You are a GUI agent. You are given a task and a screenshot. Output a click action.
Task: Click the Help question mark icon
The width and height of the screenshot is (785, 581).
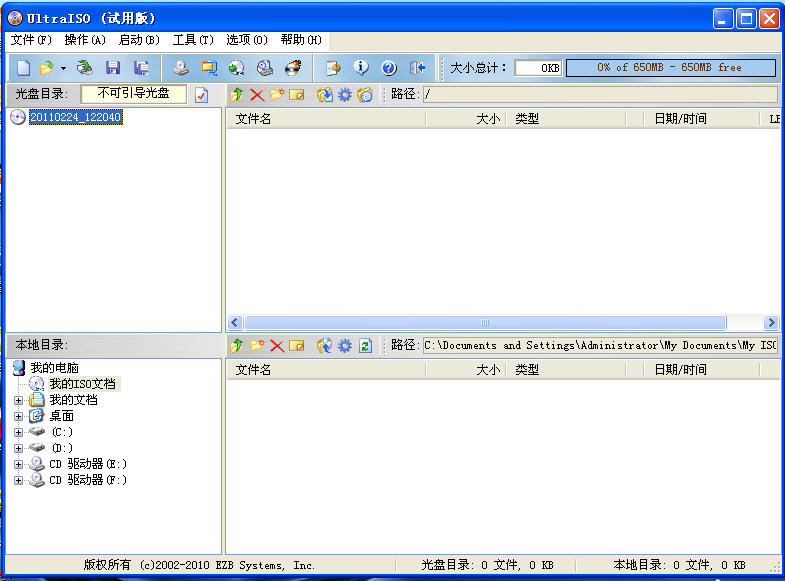pos(389,68)
